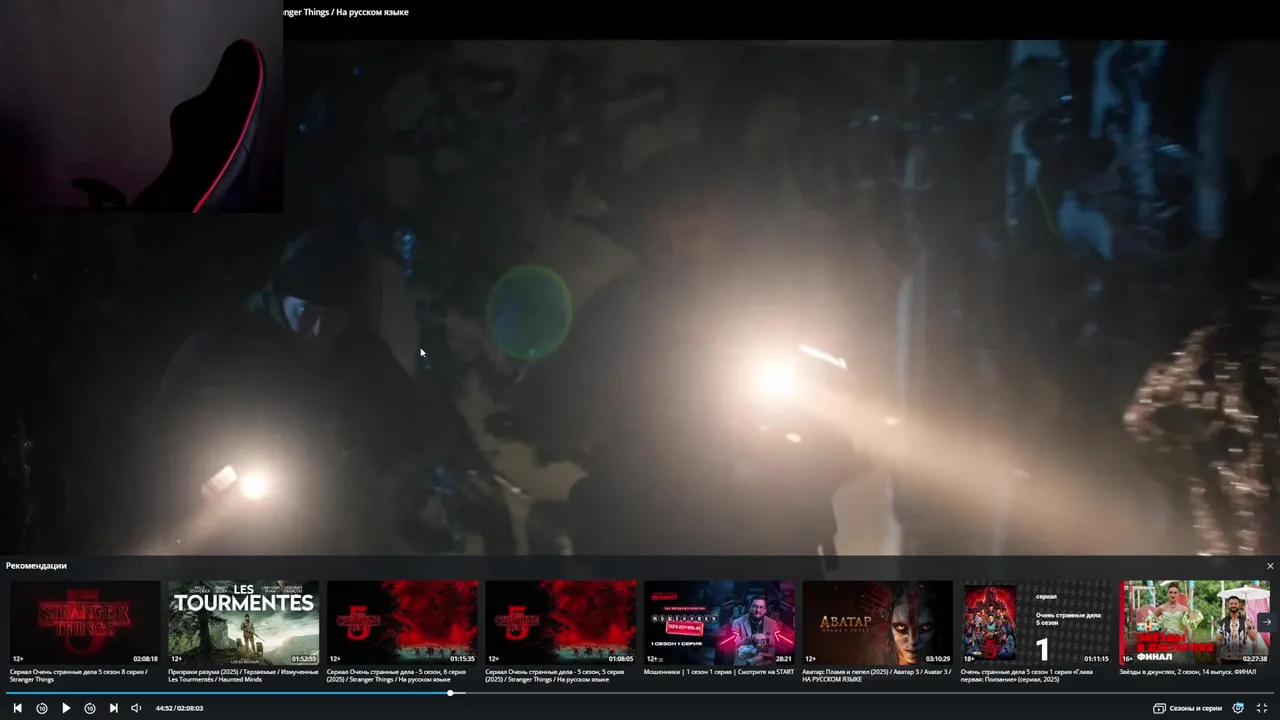Toggle fullscreen mode
Screen dimensions: 1280x720
1262,708
